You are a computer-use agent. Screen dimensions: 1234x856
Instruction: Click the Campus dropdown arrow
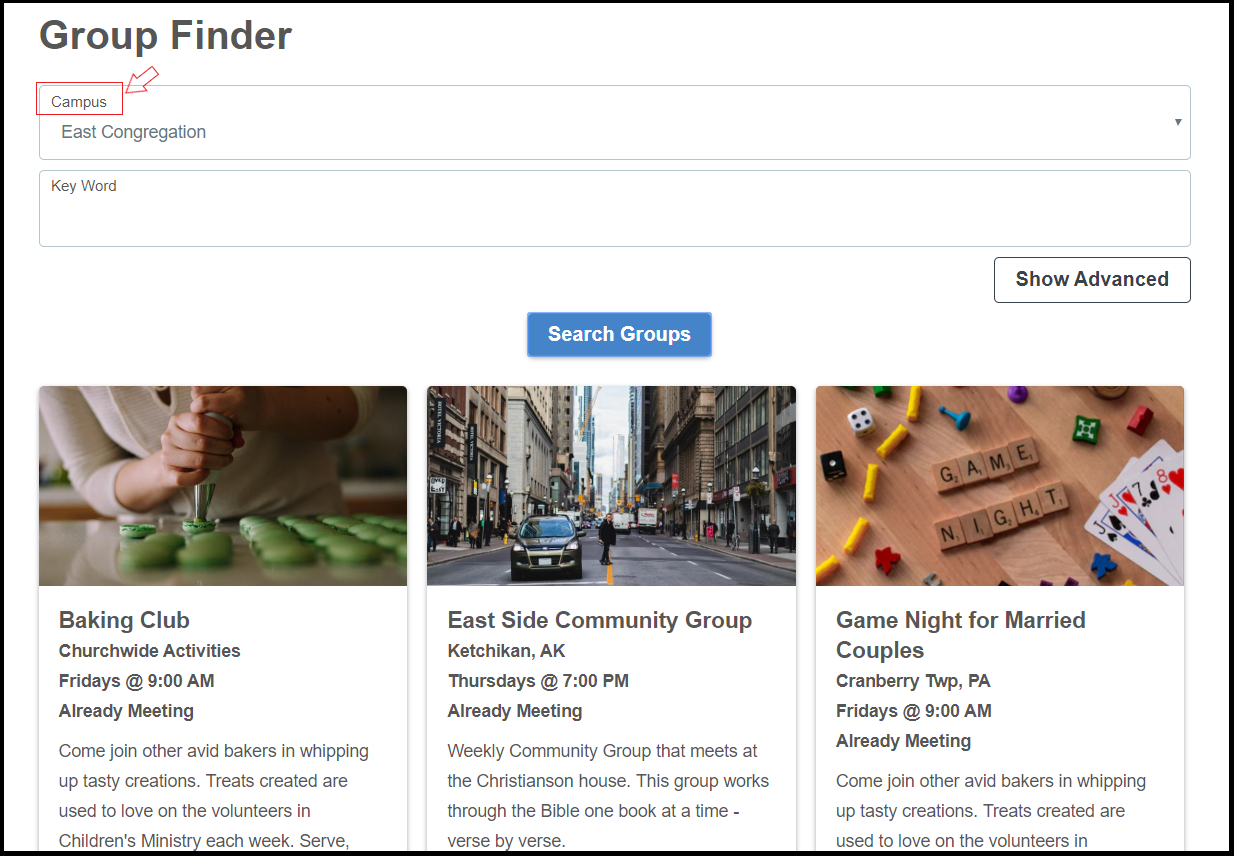(x=1178, y=122)
